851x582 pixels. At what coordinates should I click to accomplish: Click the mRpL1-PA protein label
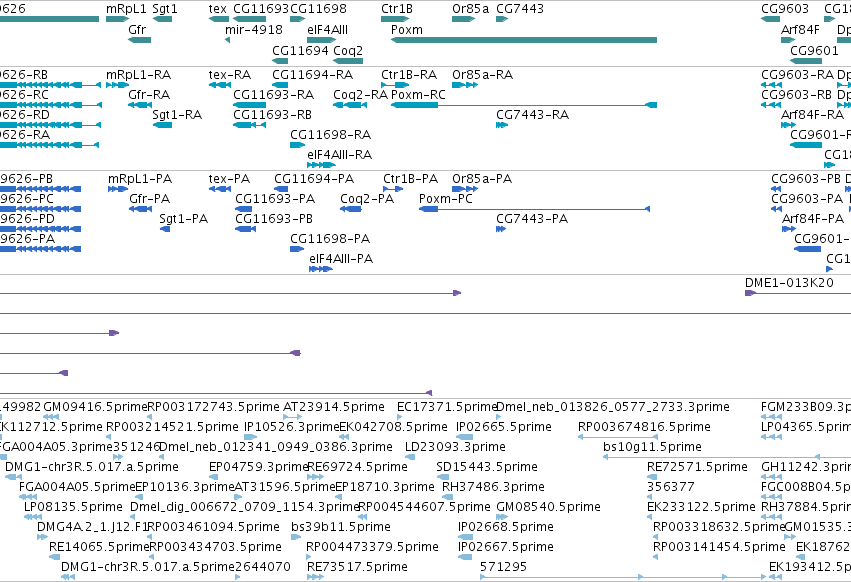pyautogui.click(x=140, y=179)
